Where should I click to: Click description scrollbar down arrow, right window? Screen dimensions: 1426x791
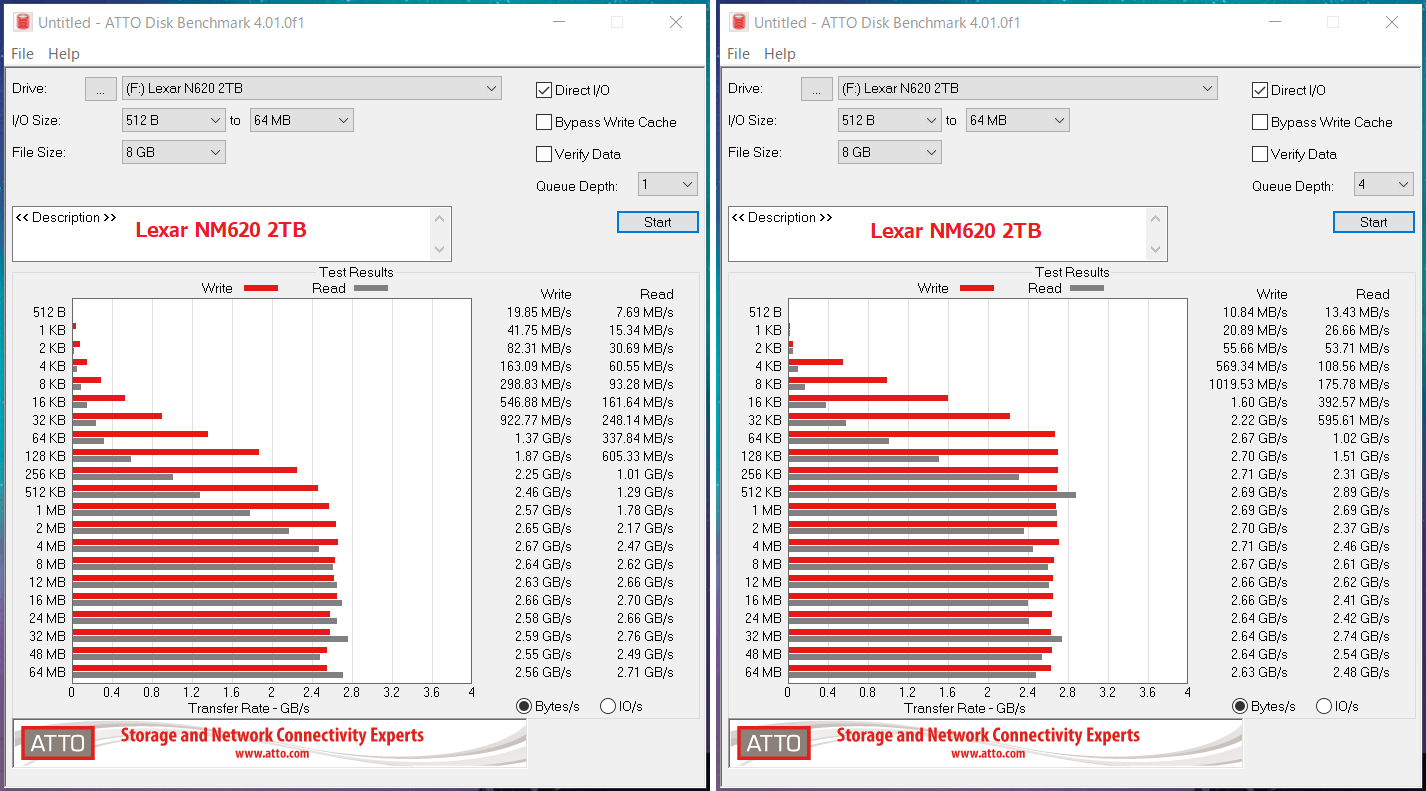coord(1157,250)
